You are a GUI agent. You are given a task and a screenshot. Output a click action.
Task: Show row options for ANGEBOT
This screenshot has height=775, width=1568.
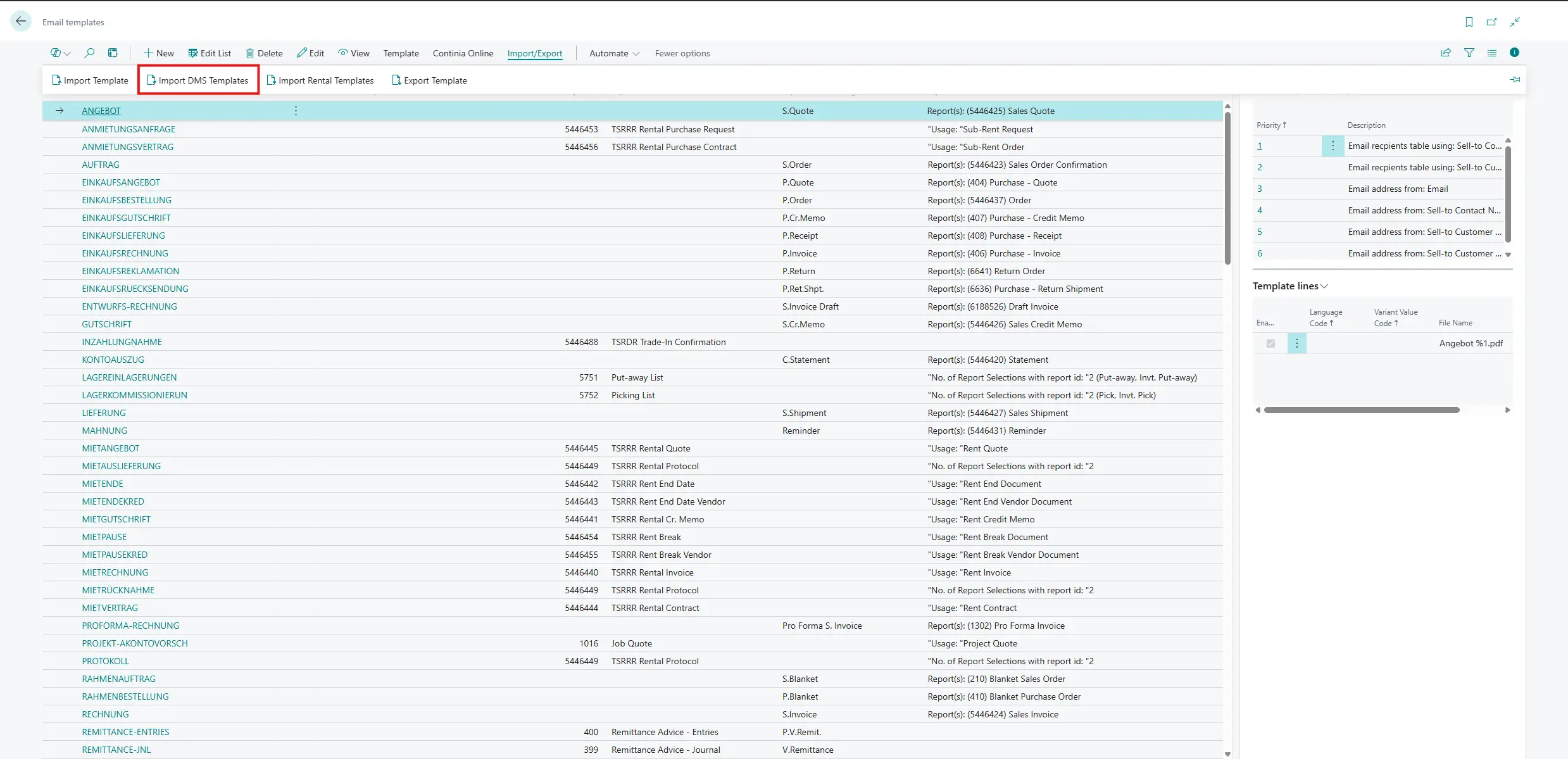point(296,111)
